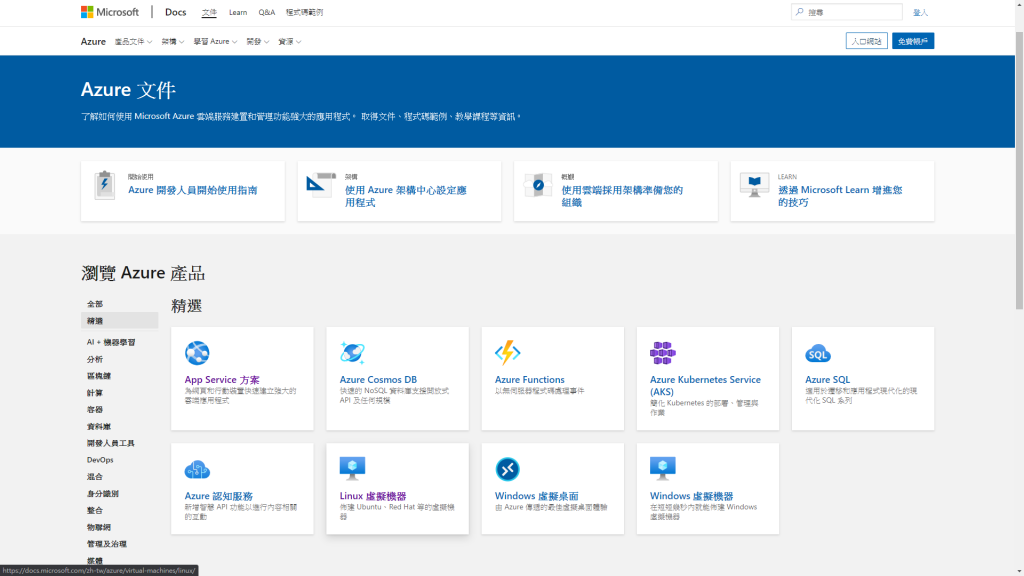Image resolution: width=1024 pixels, height=576 pixels.
Task: Click the page vertical scrollbar thumb
Action: click(1019, 170)
